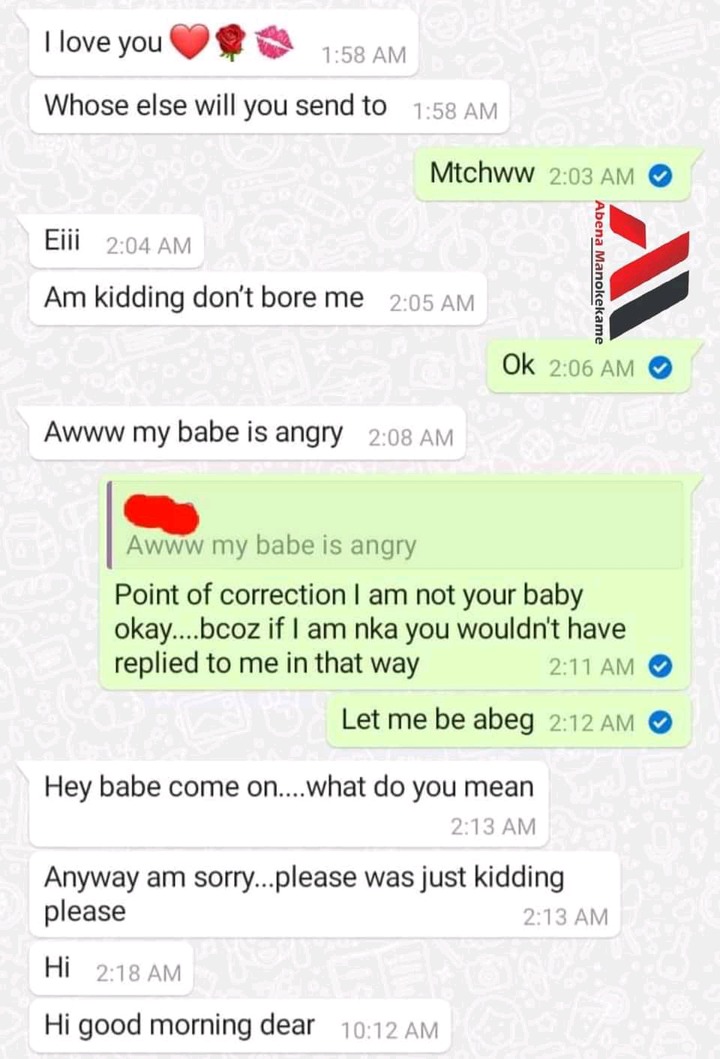
Task: Tap 'Anyway am sorry' message bubble
Action: tap(324, 894)
